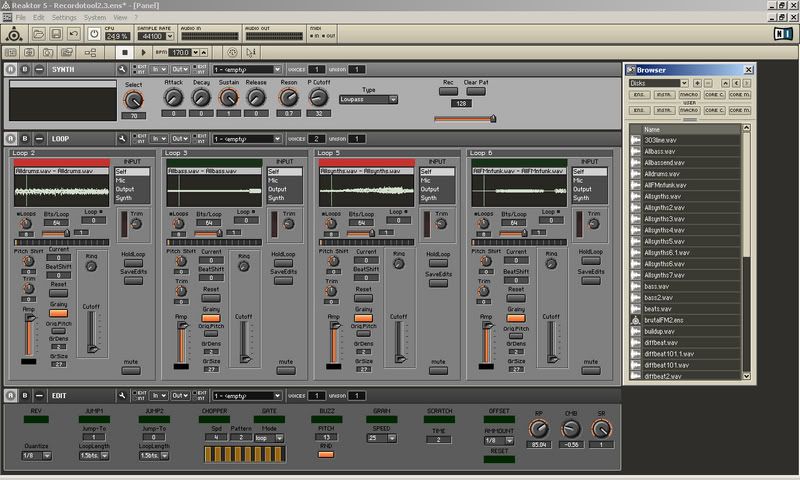This screenshot has height=480, width=800.
Task: Toggle the info hints cursor icon
Action: tap(251, 52)
